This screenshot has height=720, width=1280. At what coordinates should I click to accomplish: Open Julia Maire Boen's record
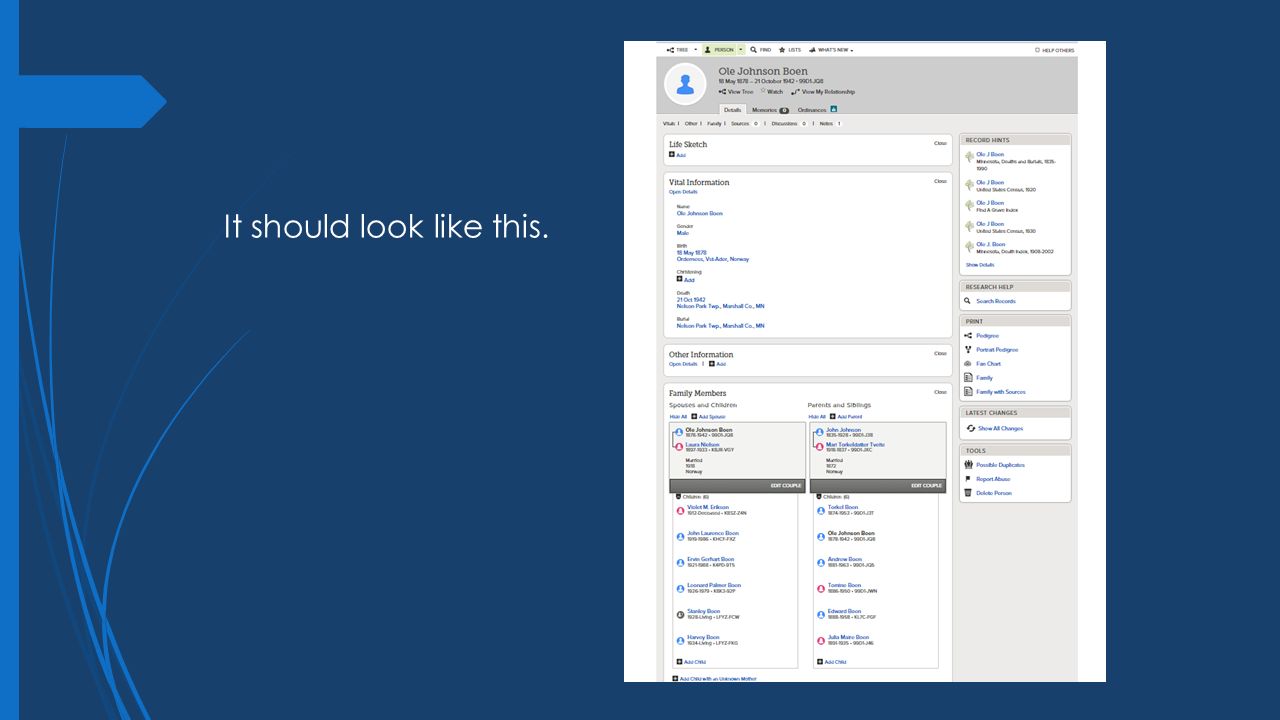(x=848, y=637)
